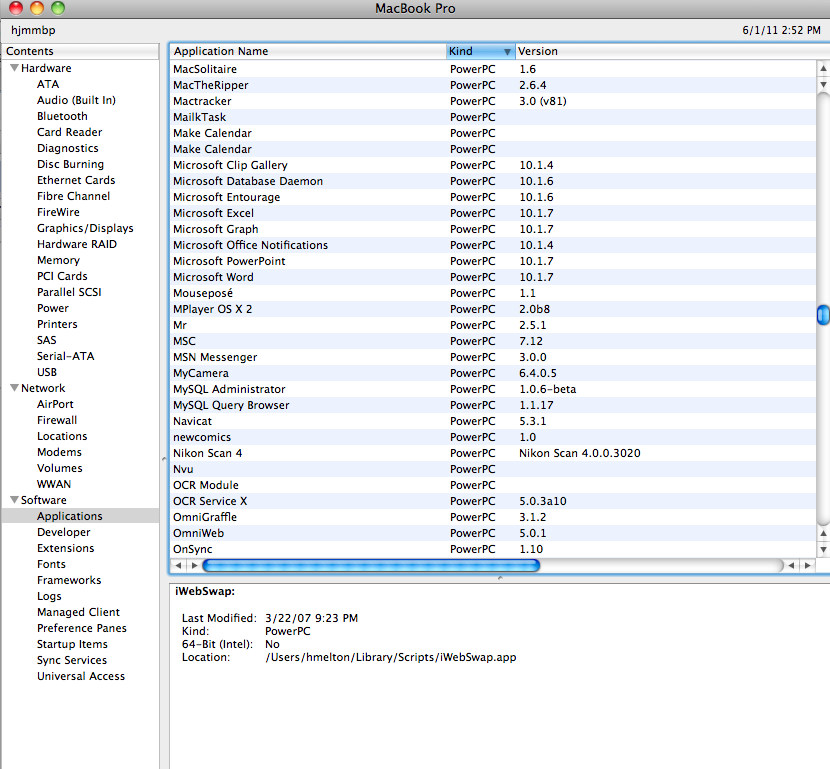Collapse the Software disclosure triangle
This screenshot has width=830, height=769.
tap(14, 500)
